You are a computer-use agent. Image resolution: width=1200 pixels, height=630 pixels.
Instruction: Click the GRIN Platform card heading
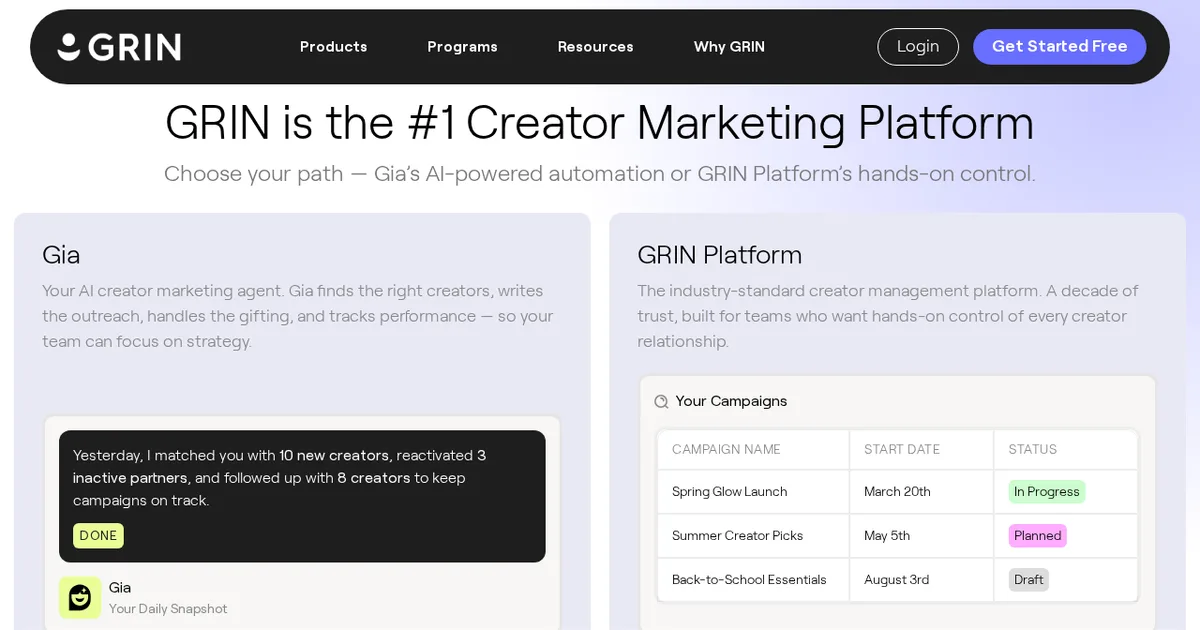[719, 255]
